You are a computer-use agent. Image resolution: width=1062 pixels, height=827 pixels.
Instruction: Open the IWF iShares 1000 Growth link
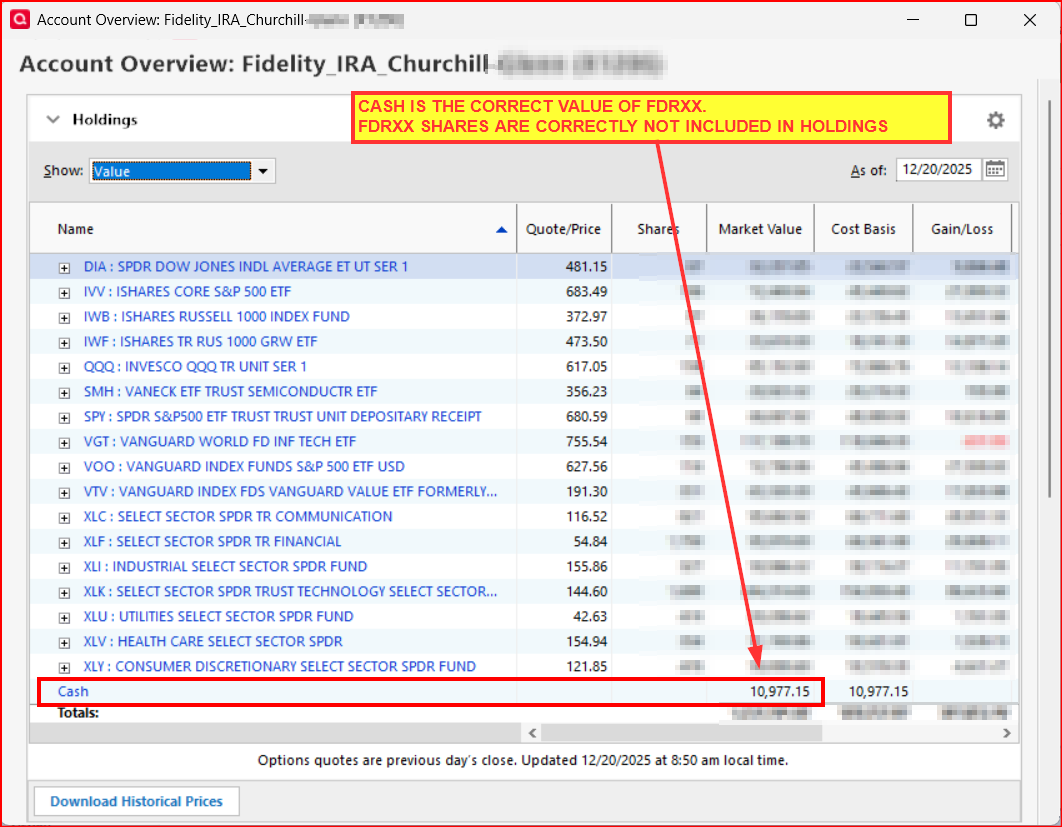pos(200,342)
